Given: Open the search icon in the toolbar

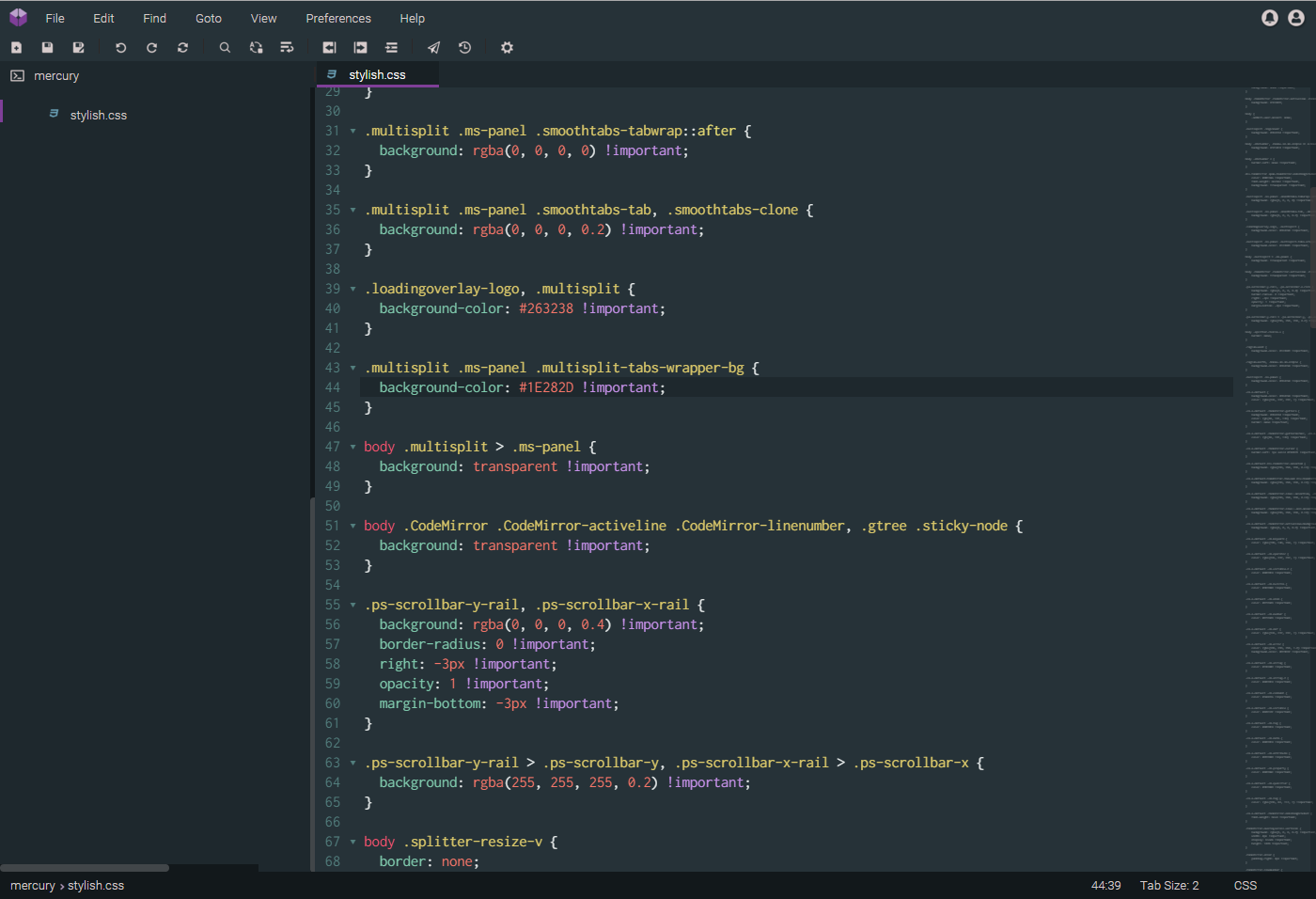Looking at the screenshot, I should [225, 47].
